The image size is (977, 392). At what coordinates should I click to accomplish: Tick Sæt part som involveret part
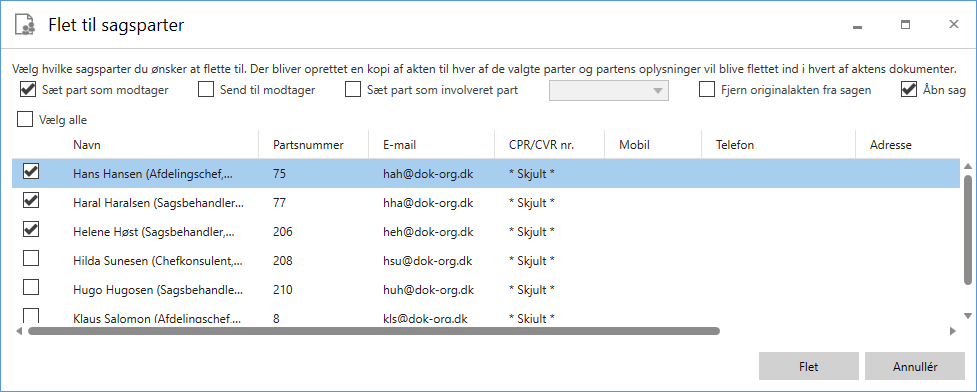tap(353, 90)
